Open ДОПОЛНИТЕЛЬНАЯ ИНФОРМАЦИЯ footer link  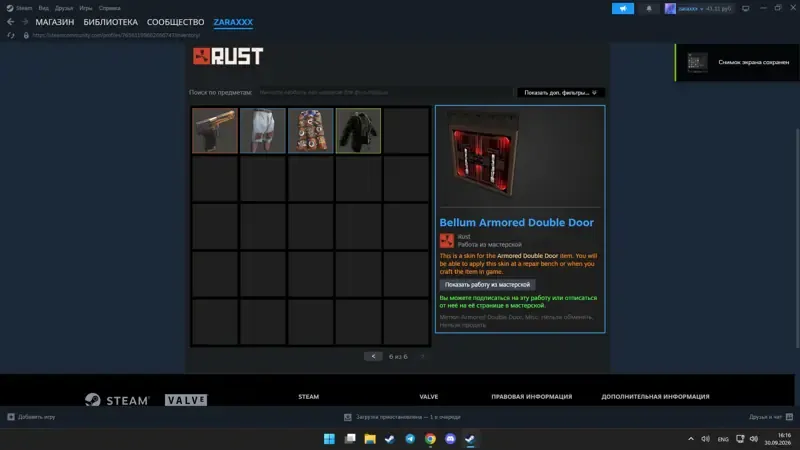(655, 396)
